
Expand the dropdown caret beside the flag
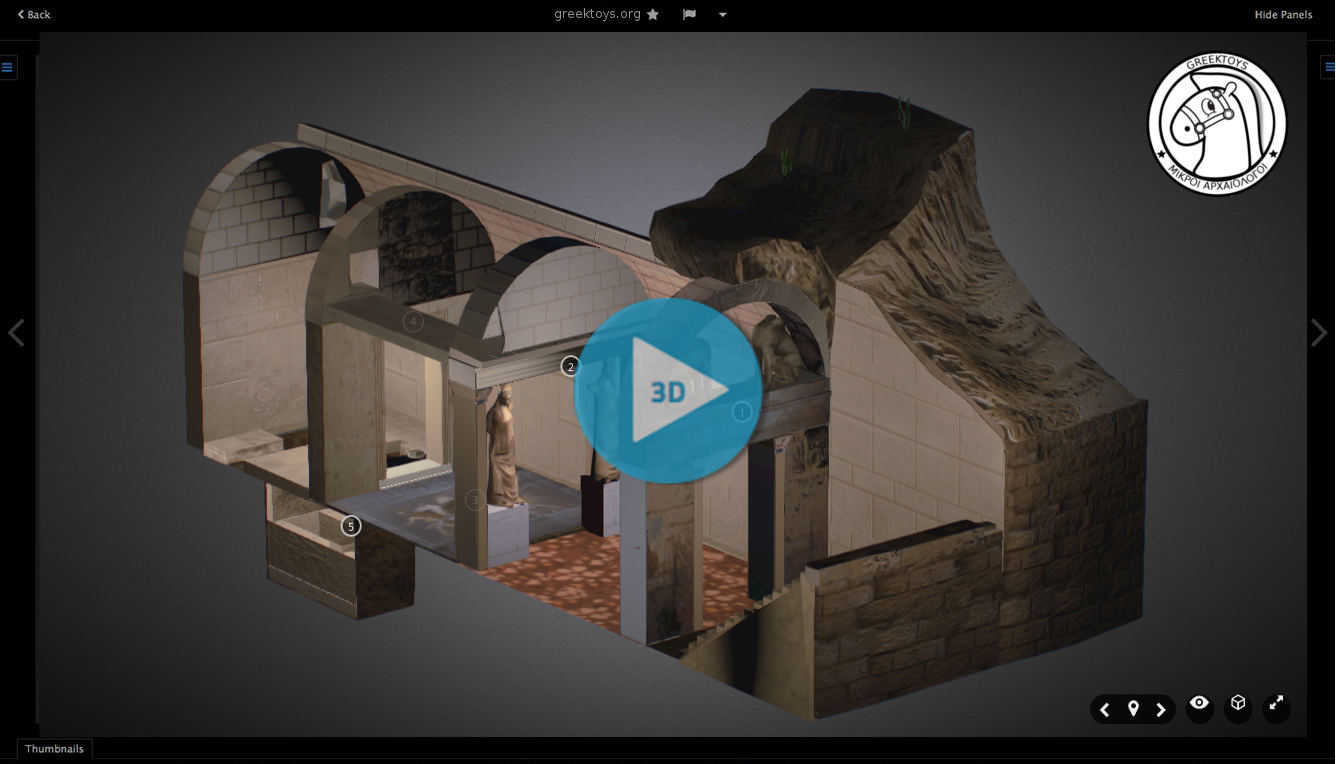(722, 14)
